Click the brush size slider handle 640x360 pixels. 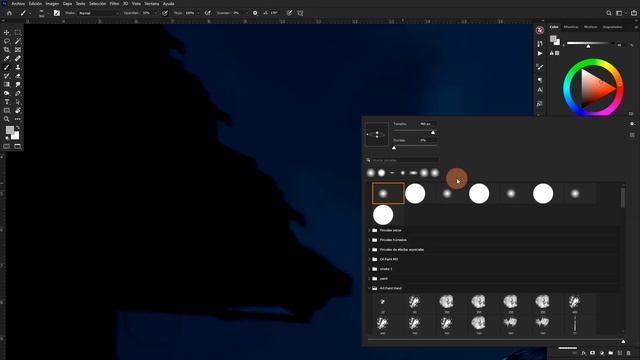433,132
